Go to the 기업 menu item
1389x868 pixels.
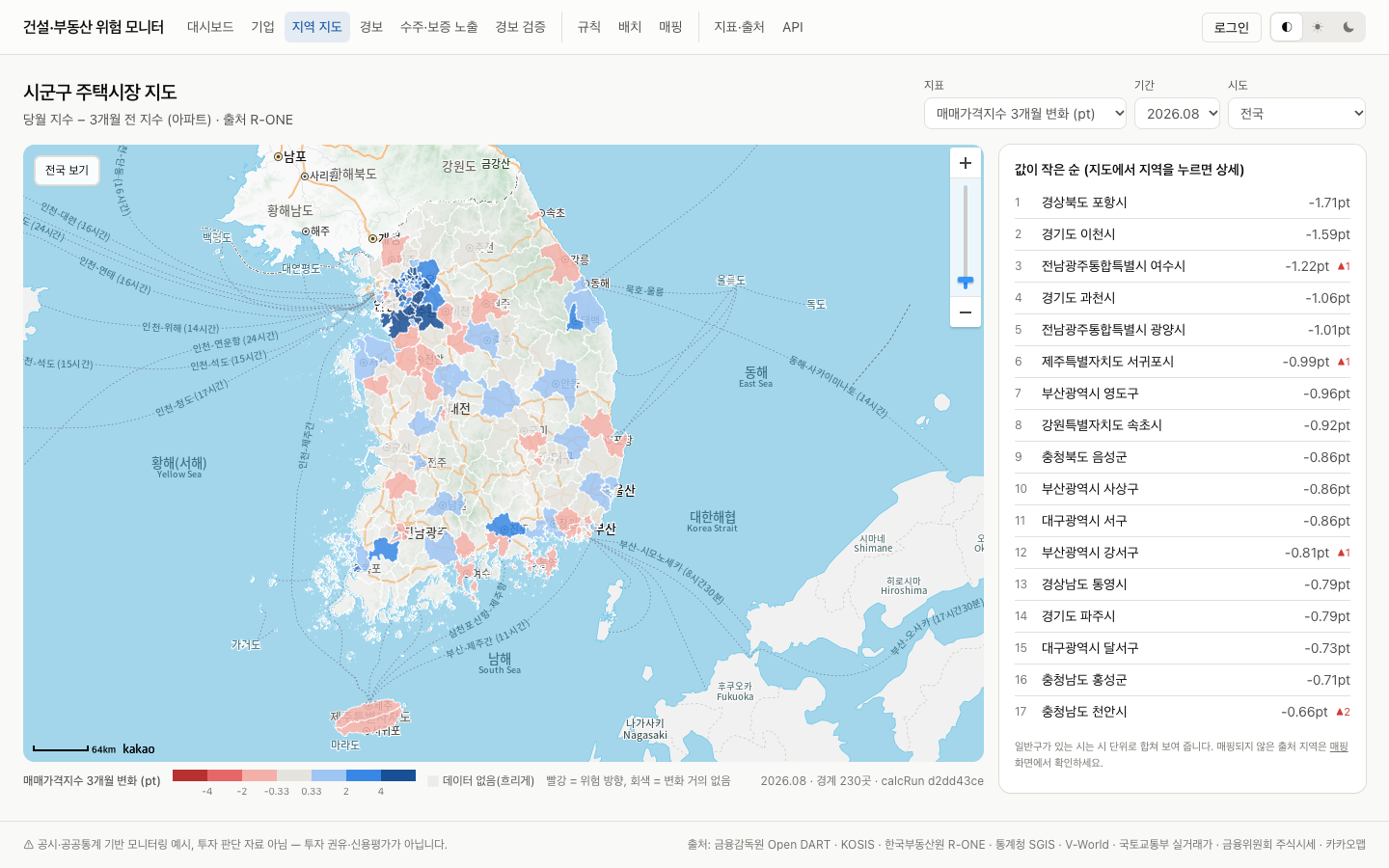pyautogui.click(x=262, y=27)
